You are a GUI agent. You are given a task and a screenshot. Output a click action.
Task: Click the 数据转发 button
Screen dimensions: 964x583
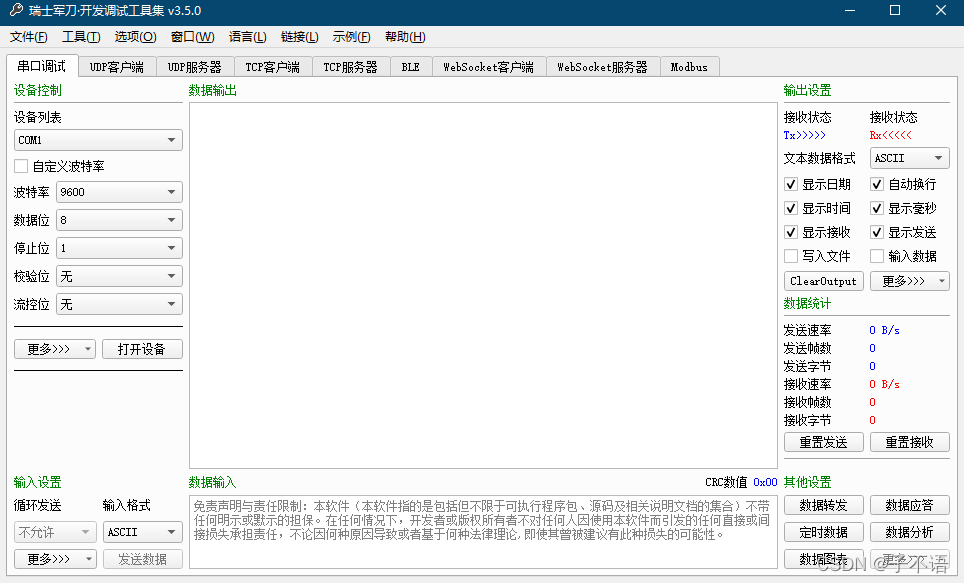coord(824,506)
